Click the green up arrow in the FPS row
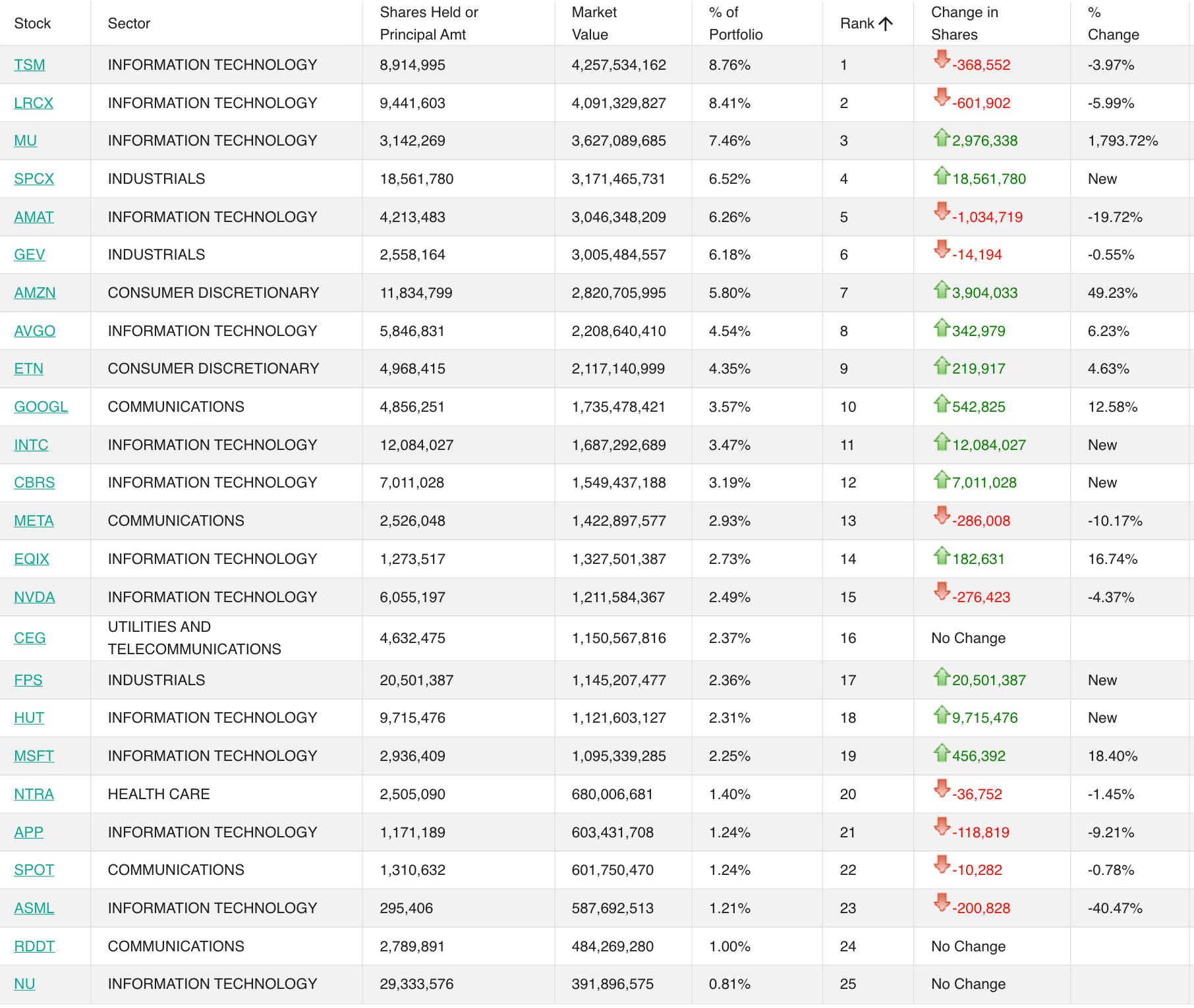1194x1008 pixels. pyautogui.click(x=942, y=677)
